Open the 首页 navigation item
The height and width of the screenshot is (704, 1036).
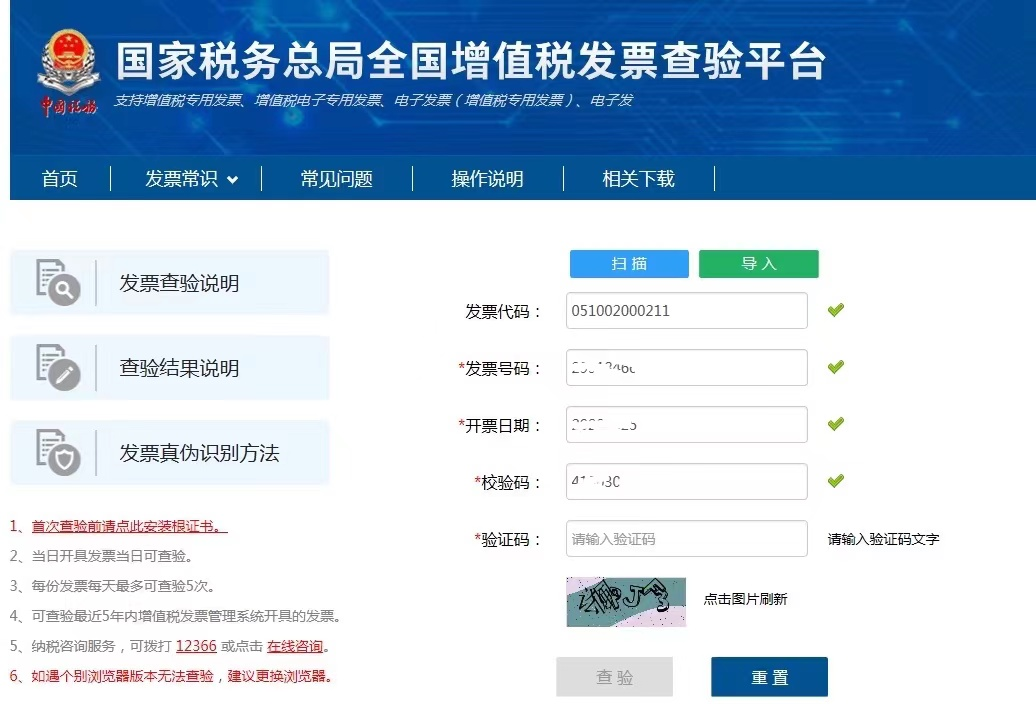point(59,179)
